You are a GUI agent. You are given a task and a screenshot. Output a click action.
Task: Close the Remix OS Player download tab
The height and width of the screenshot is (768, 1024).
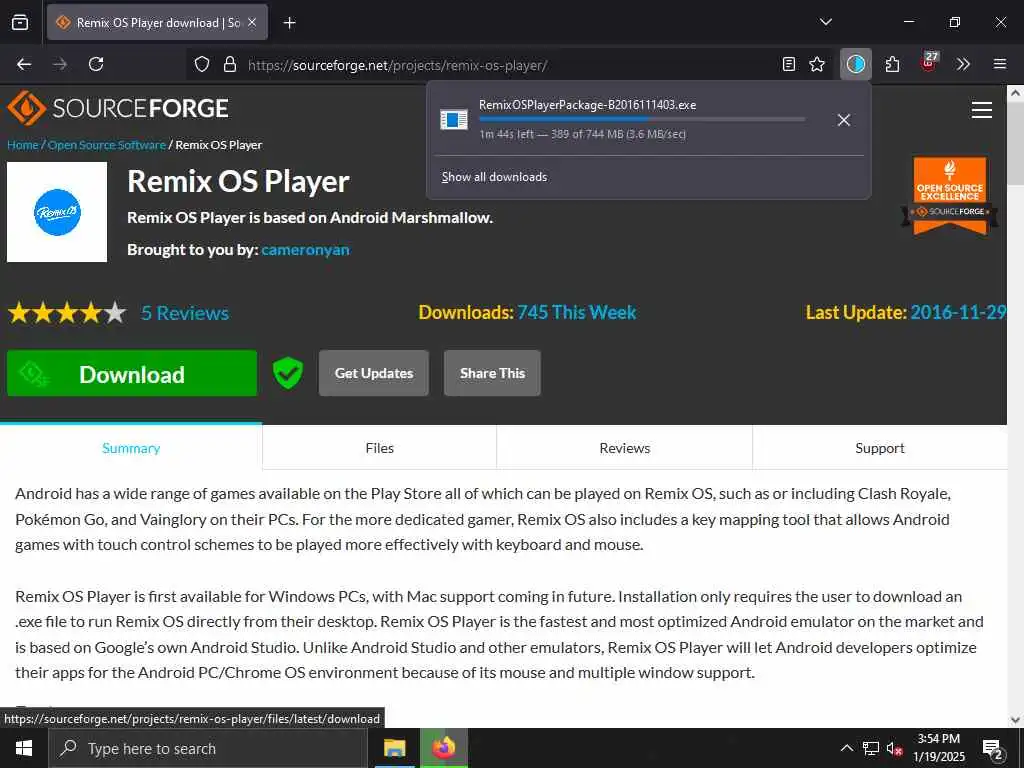pyautogui.click(x=252, y=22)
